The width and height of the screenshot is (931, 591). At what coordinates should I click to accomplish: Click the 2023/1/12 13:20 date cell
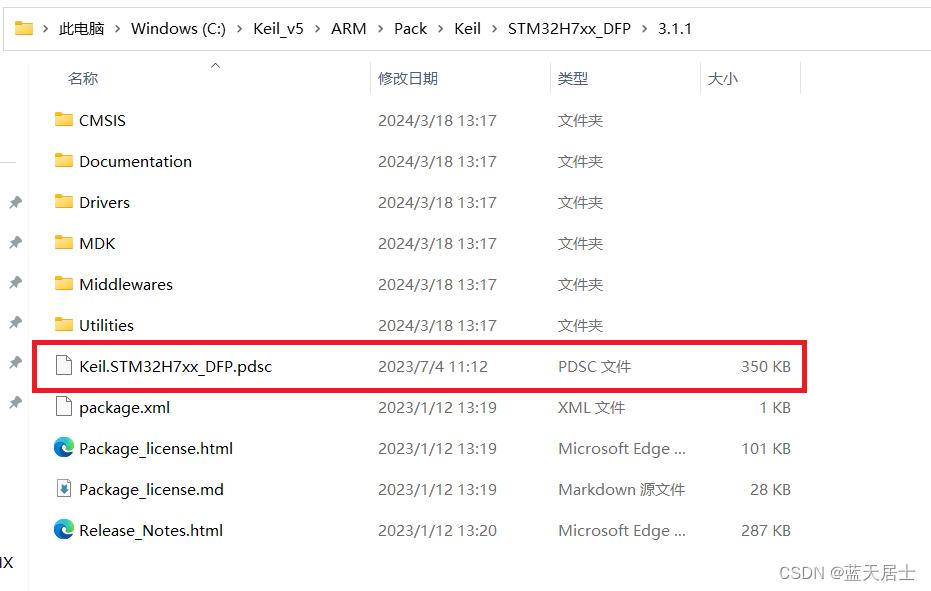(x=437, y=530)
